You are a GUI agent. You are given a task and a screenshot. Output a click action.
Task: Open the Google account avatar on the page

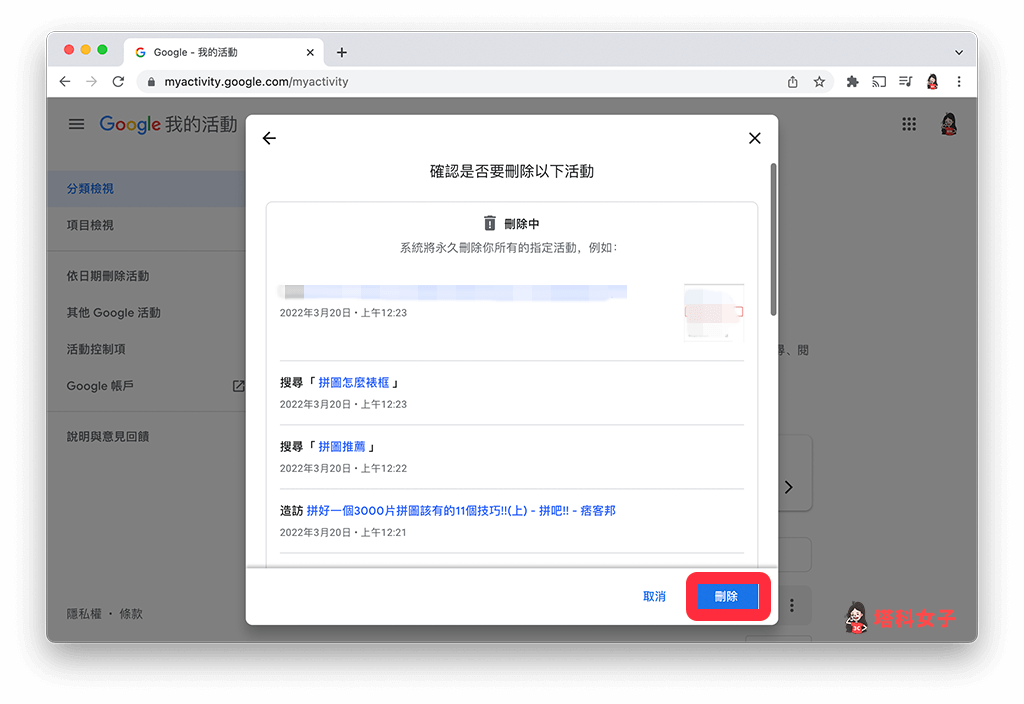click(x=949, y=124)
